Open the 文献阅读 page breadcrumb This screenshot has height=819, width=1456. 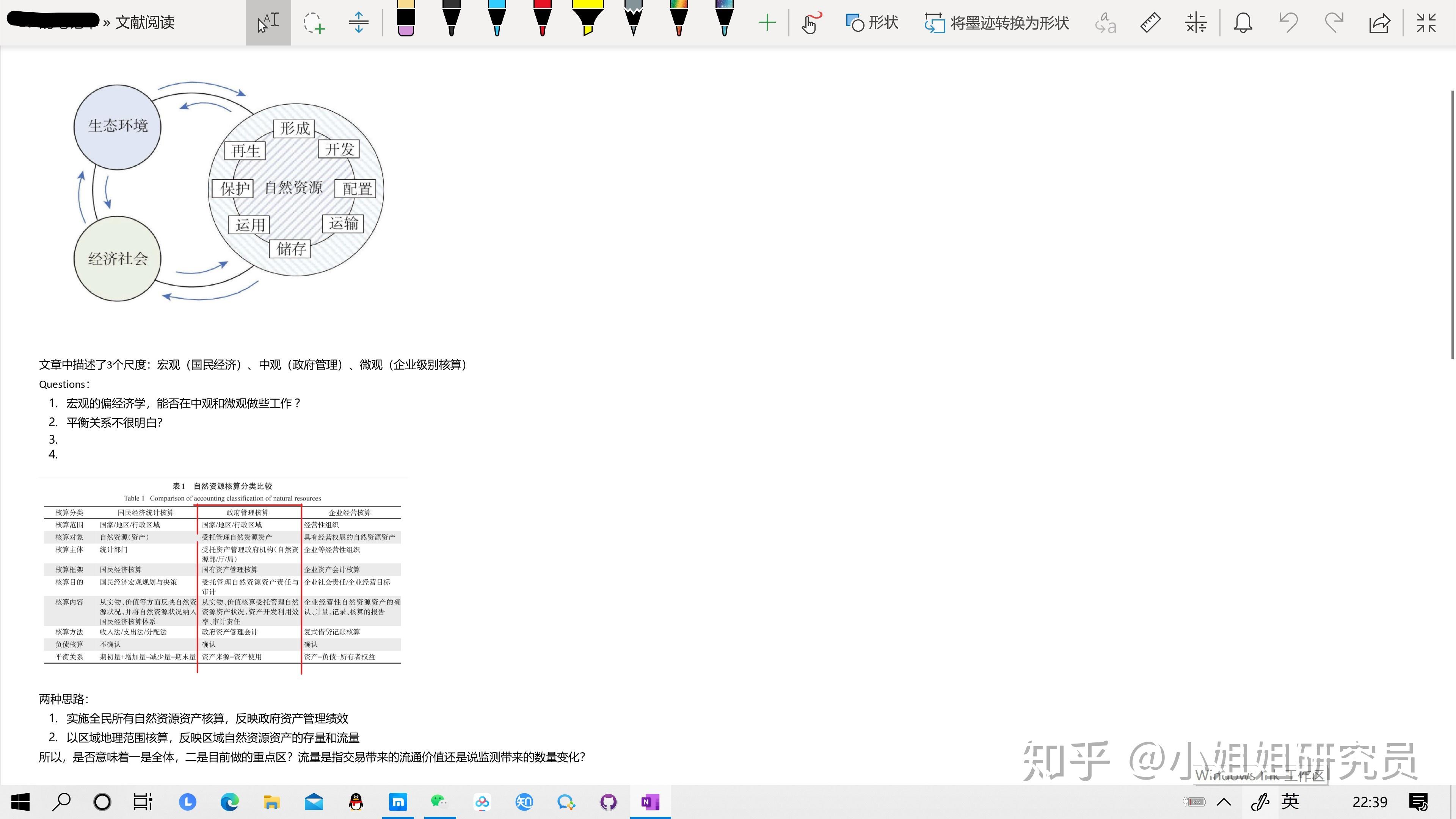(x=145, y=23)
